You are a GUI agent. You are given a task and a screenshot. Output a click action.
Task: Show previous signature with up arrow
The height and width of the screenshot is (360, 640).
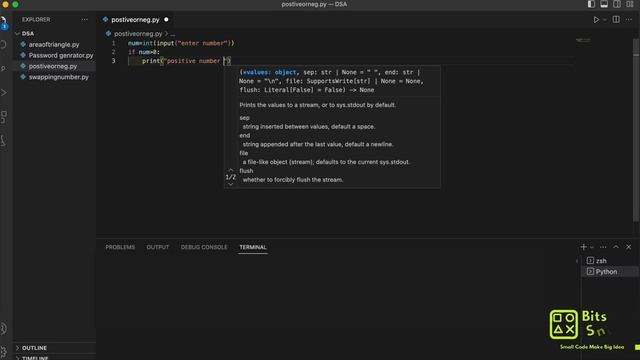(231, 170)
